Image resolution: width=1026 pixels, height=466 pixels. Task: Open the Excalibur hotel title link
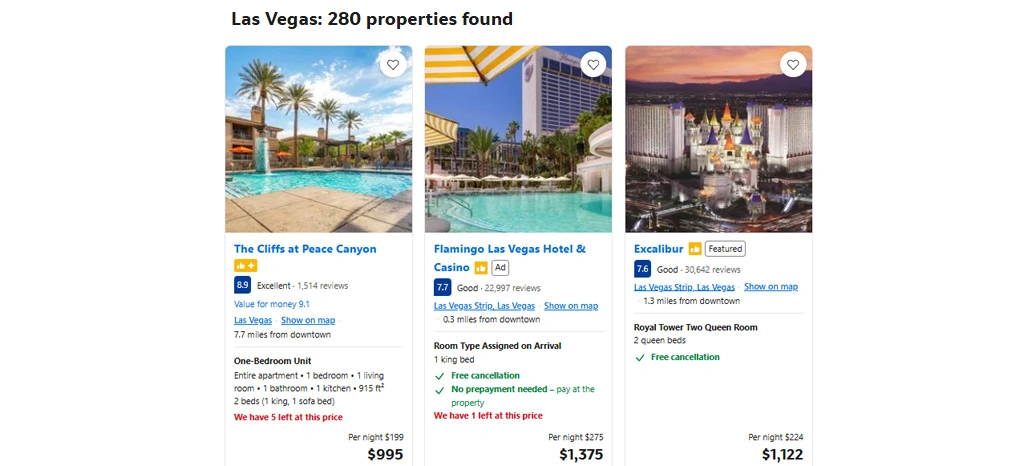coord(658,249)
